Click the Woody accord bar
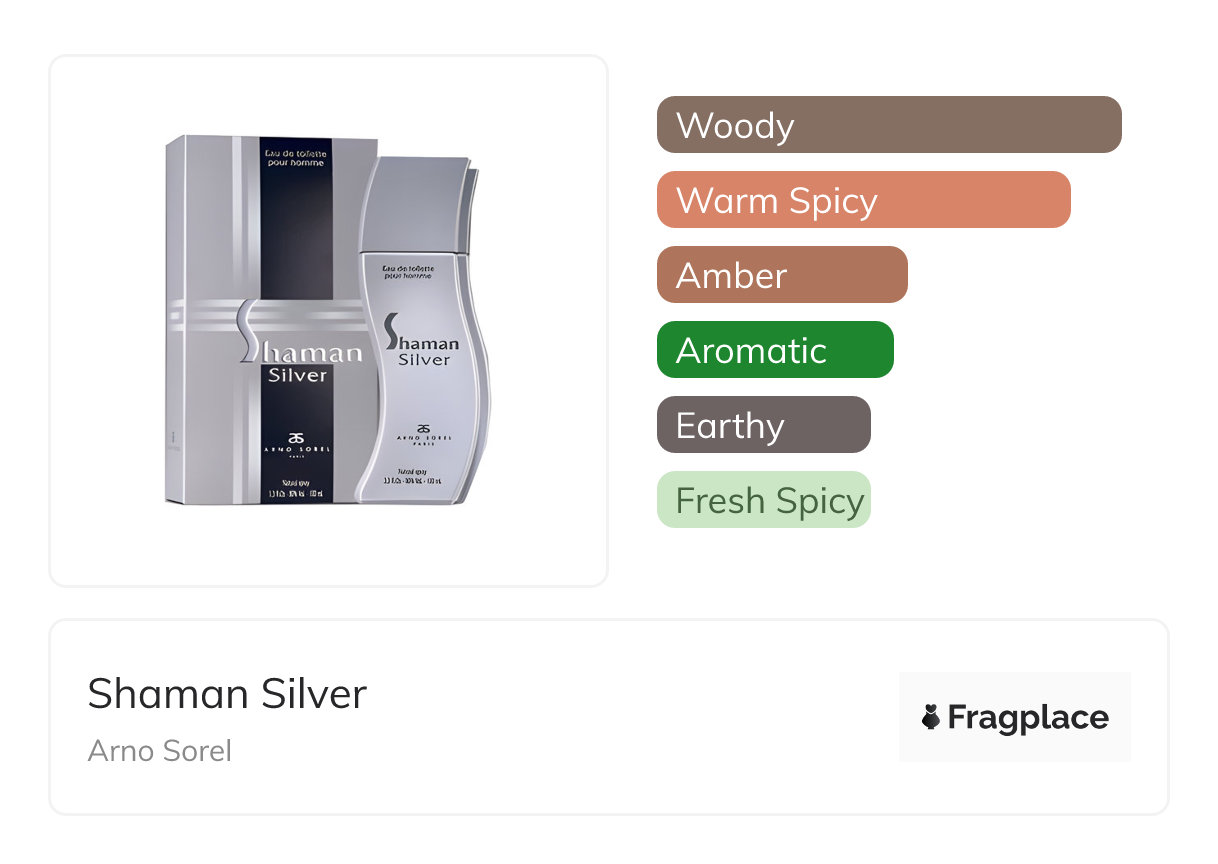 click(888, 125)
